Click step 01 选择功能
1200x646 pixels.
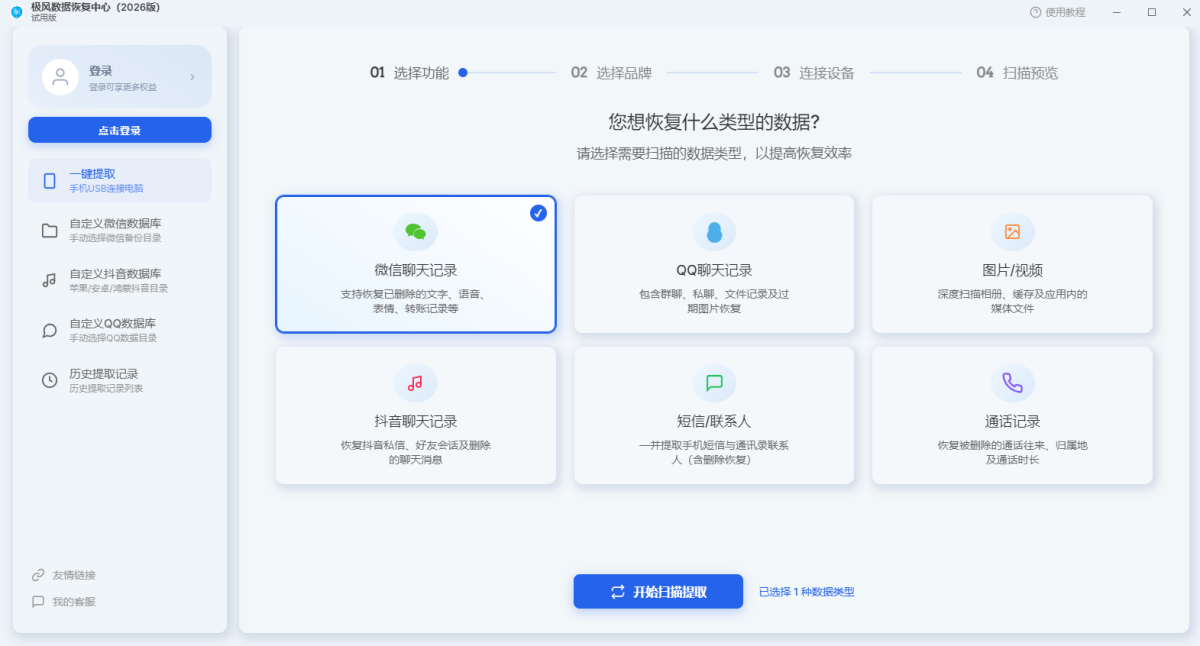(x=409, y=73)
